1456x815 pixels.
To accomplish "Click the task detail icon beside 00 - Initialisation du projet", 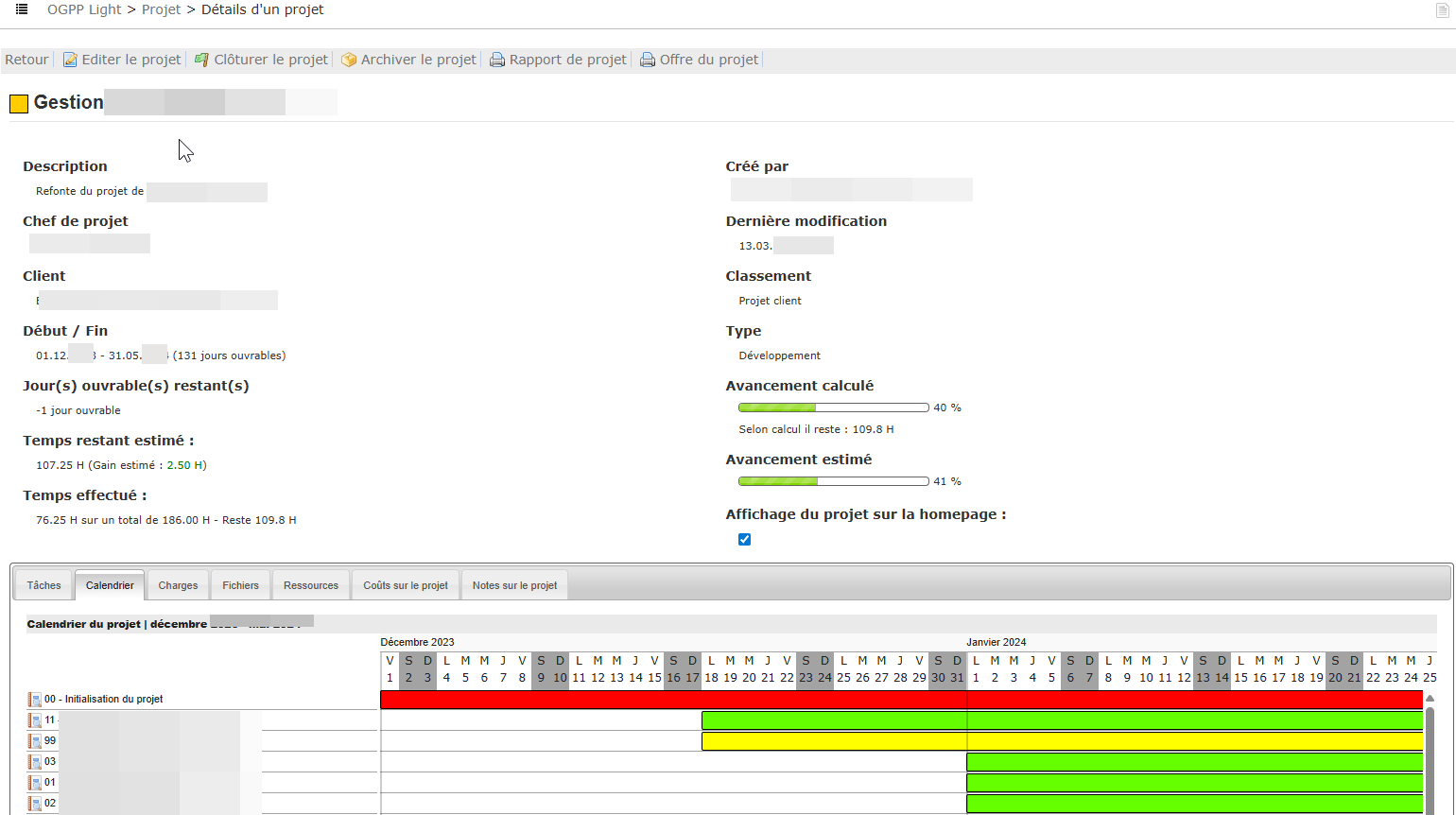I will pyautogui.click(x=33, y=699).
